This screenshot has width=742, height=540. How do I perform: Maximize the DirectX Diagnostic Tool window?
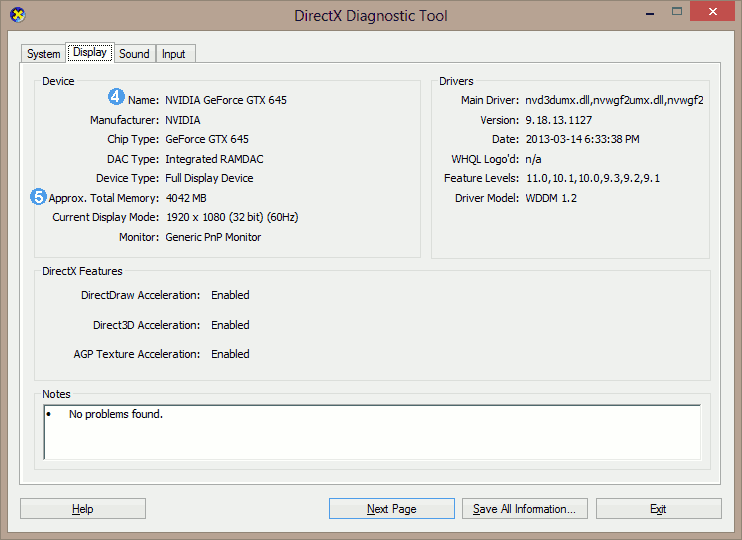tap(677, 12)
